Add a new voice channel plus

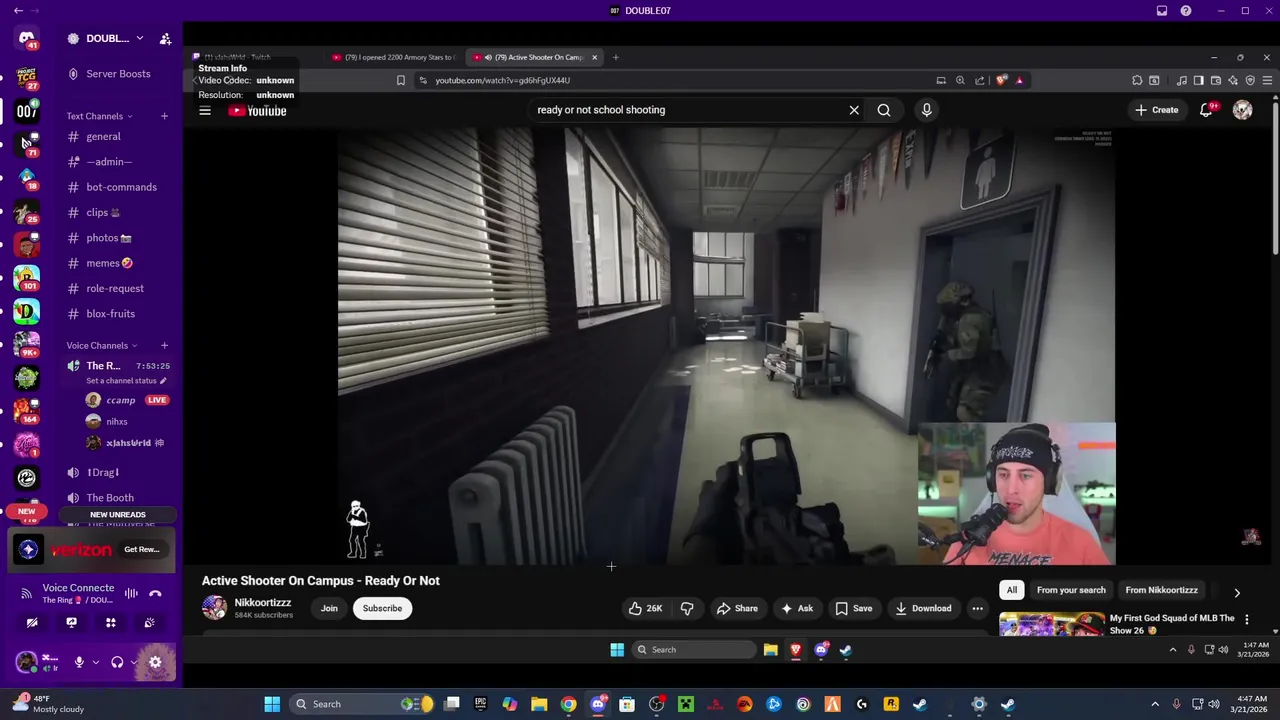[165, 346]
